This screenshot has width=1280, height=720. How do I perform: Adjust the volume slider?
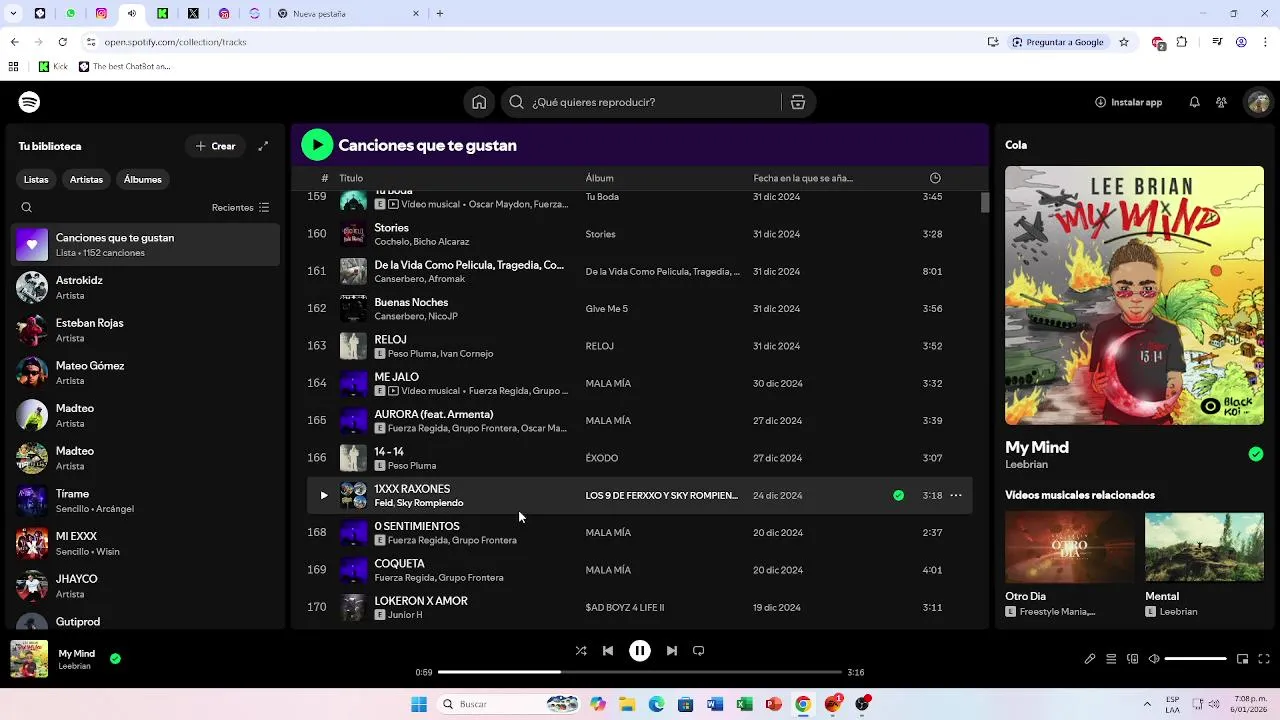click(x=1196, y=659)
